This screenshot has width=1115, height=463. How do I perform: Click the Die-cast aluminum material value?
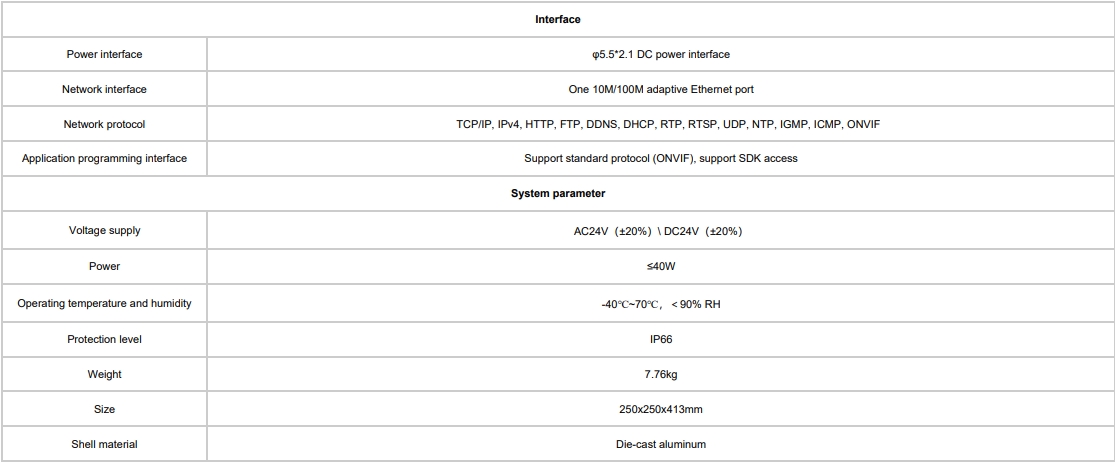tap(660, 444)
